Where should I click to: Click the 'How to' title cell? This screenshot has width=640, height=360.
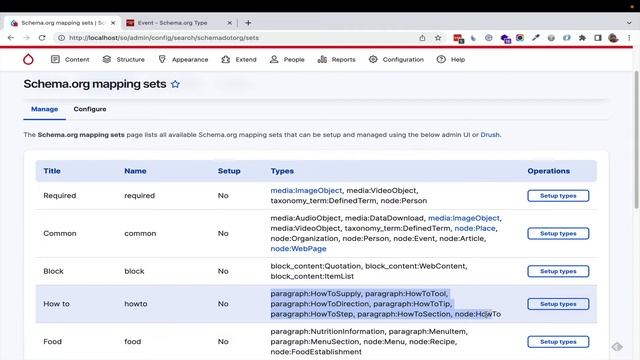56,304
